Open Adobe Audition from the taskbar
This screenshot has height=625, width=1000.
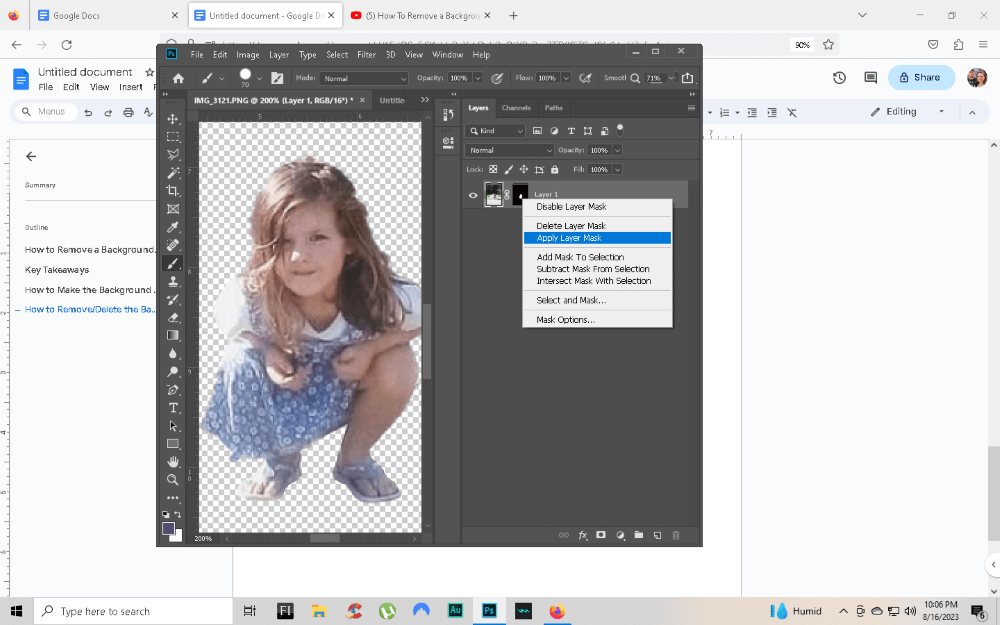pyautogui.click(x=455, y=611)
